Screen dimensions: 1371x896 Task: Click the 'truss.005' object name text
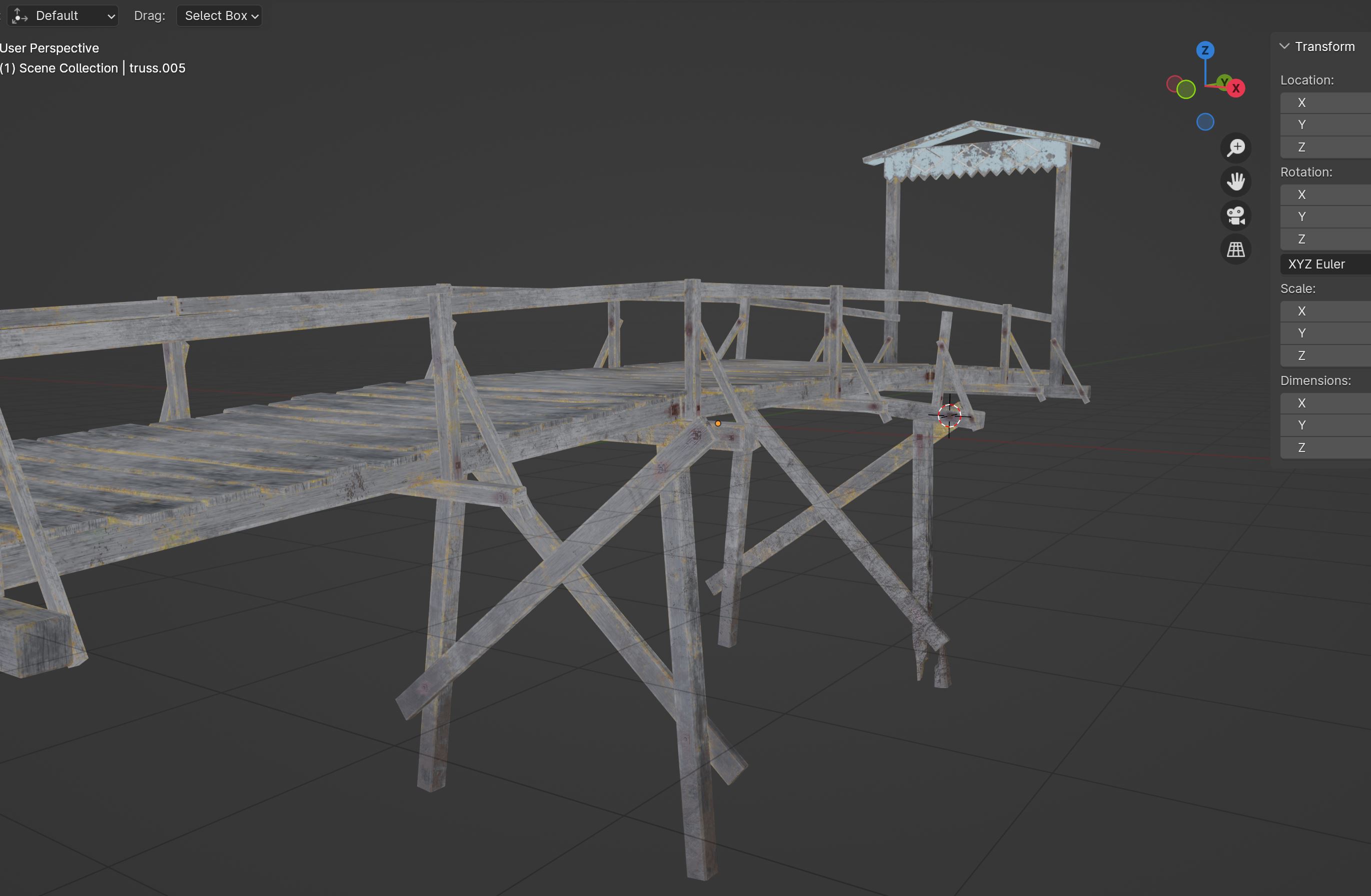[157, 68]
